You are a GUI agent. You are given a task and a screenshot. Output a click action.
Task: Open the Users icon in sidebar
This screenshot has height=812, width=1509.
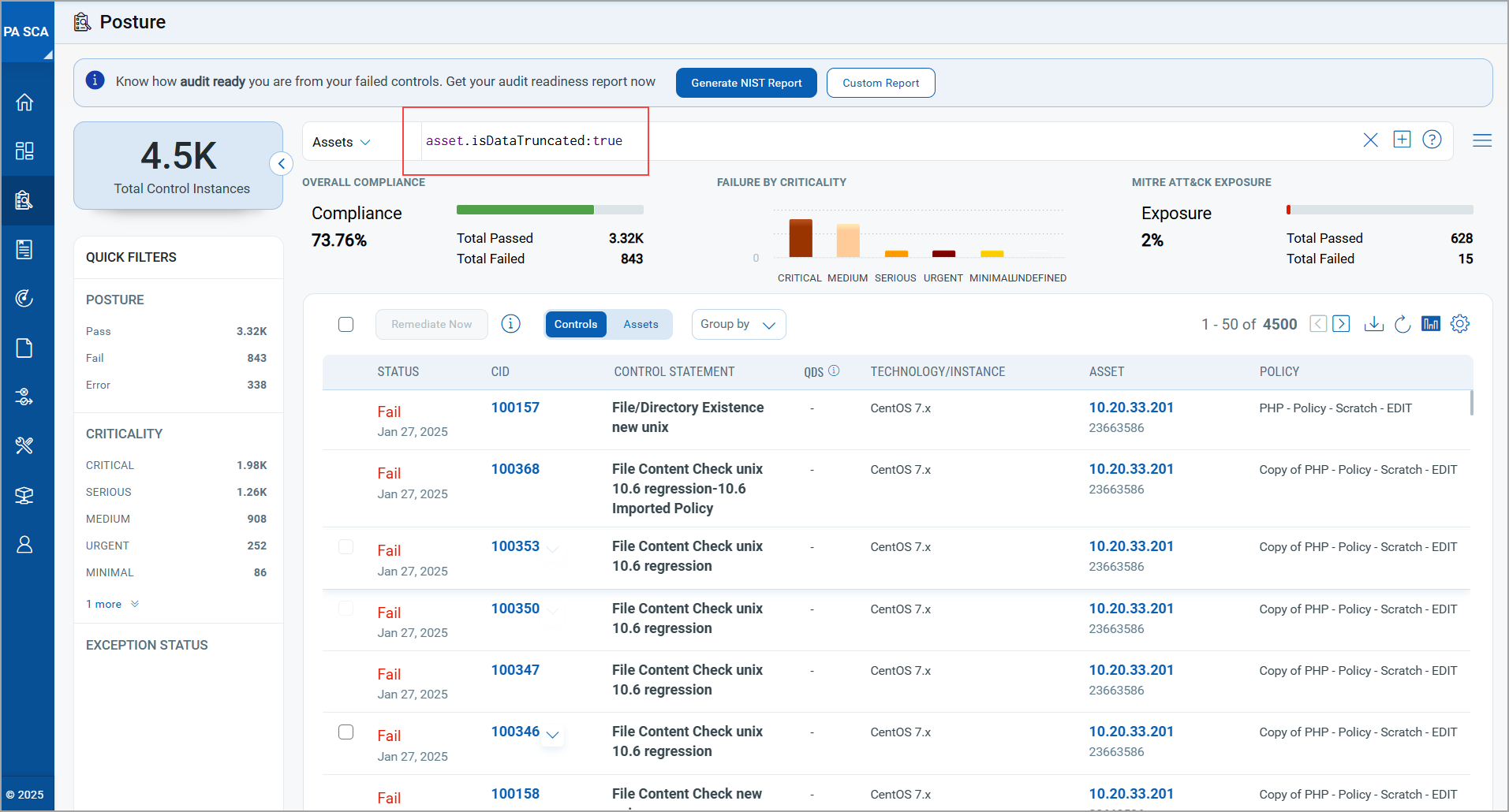coord(24,544)
